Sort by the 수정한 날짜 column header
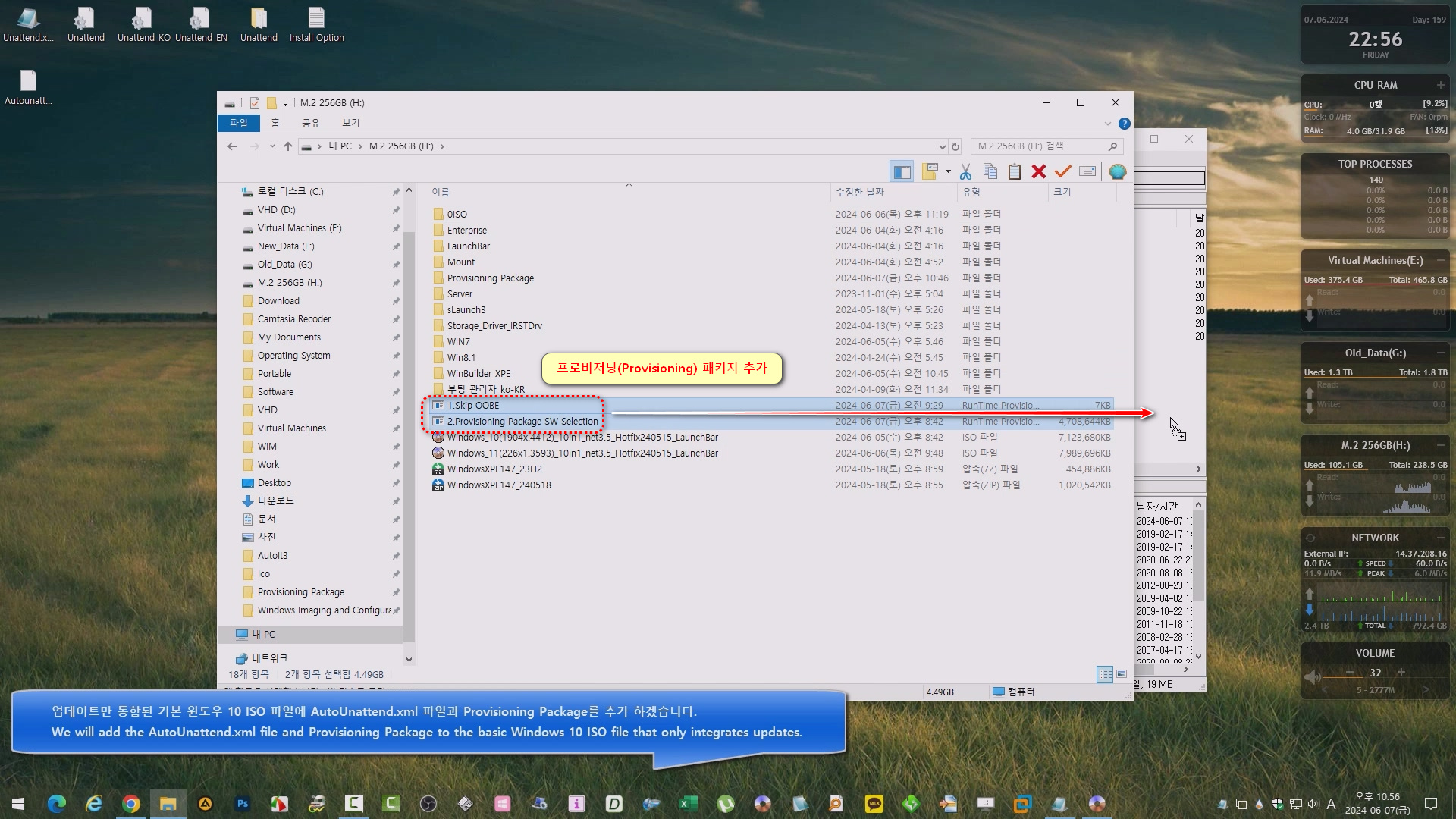Image resolution: width=1456 pixels, height=819 pixels. tap(860, 193)
